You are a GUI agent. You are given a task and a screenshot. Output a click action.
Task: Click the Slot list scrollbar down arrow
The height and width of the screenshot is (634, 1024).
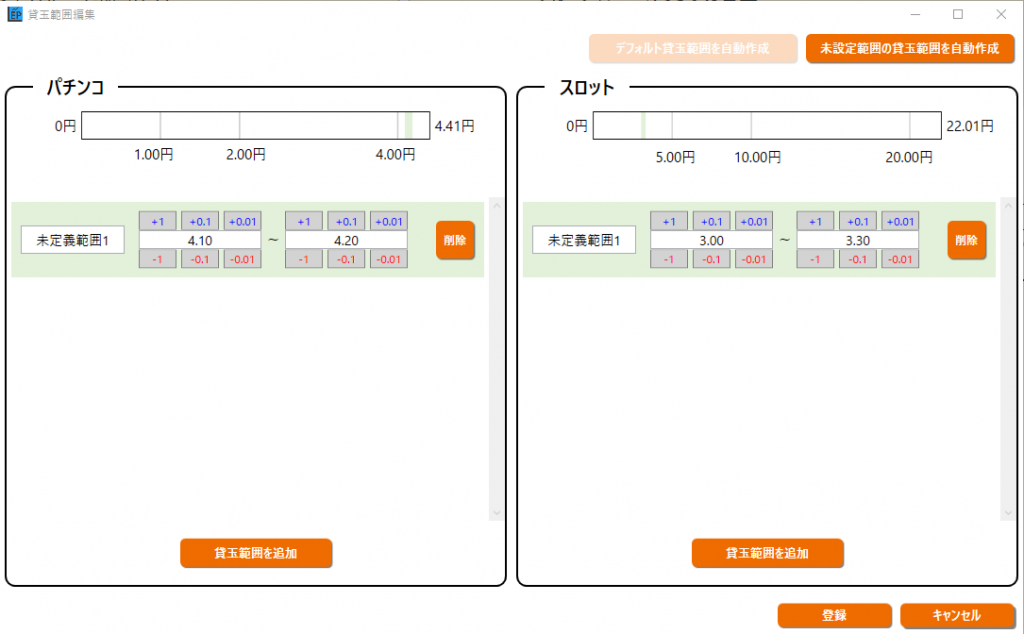click(x=1008, y=513)
